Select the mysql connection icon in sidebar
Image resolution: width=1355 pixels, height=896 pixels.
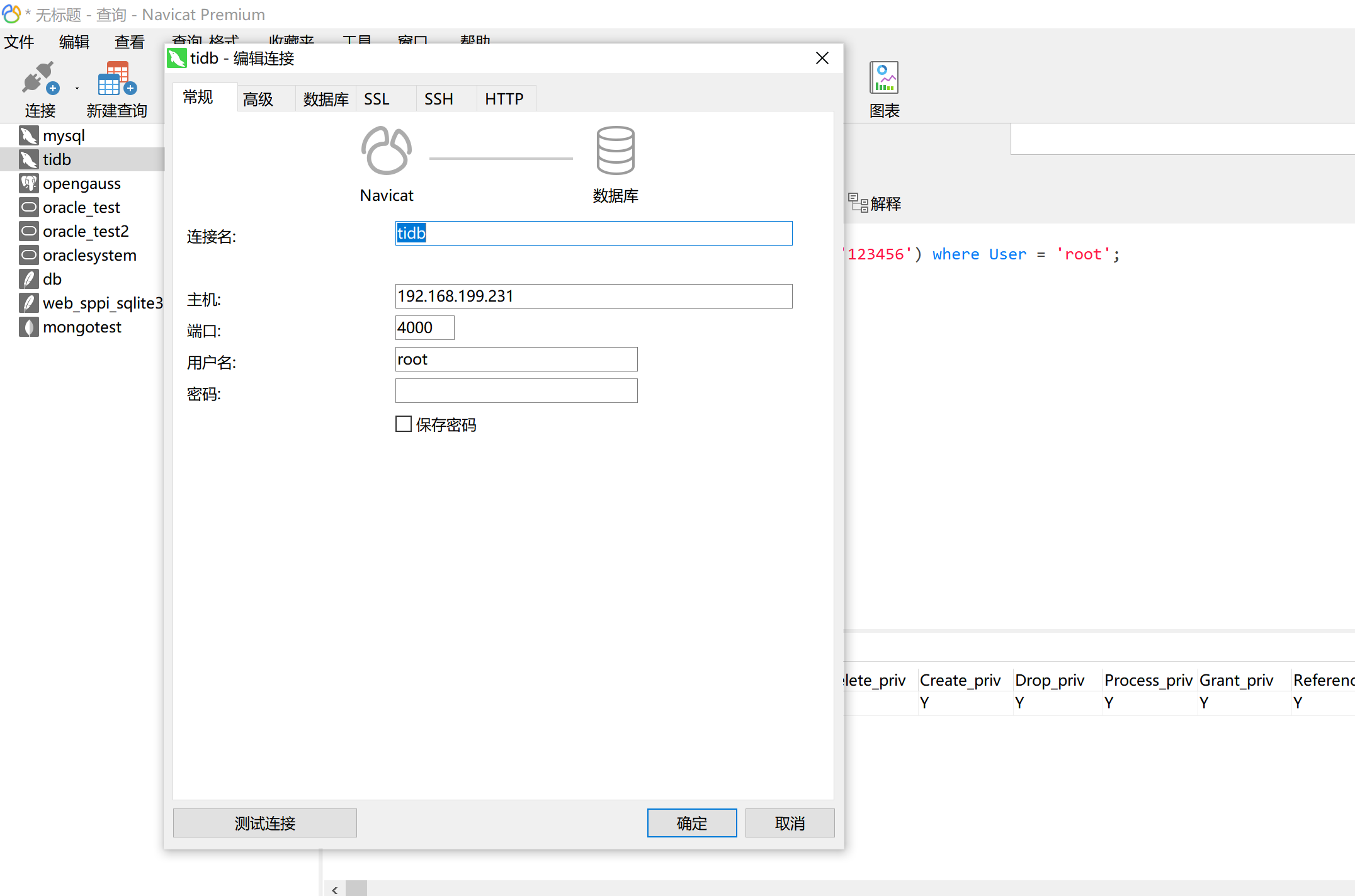pos(28,136)
